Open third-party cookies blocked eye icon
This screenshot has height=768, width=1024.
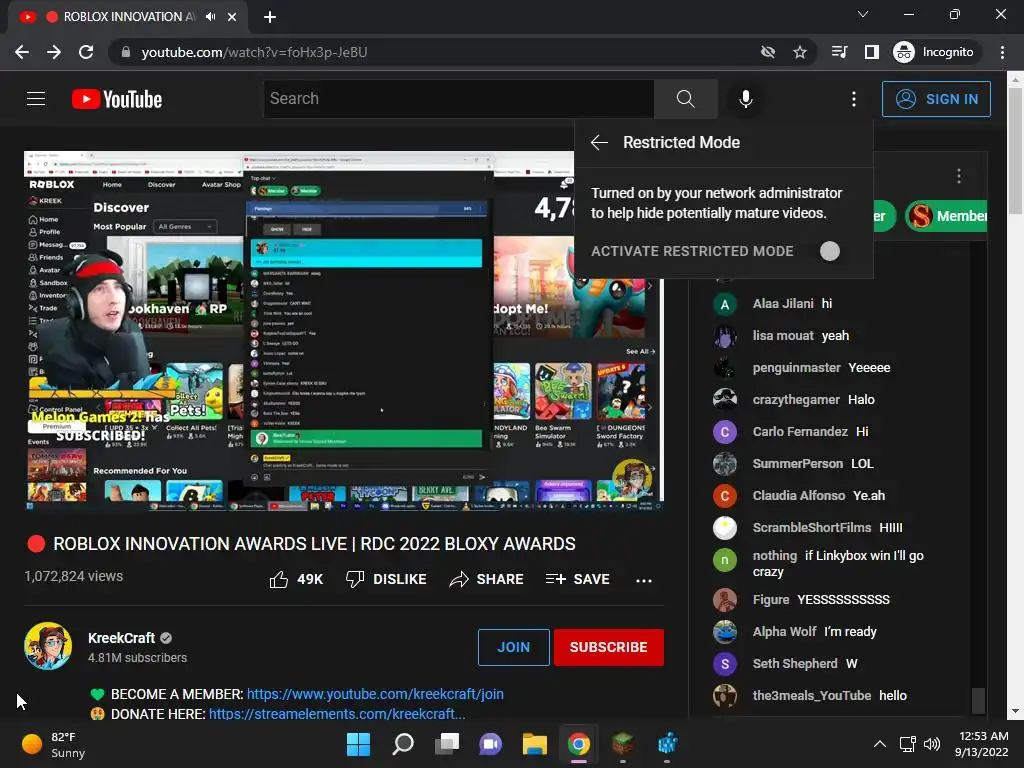coord(768,52)
